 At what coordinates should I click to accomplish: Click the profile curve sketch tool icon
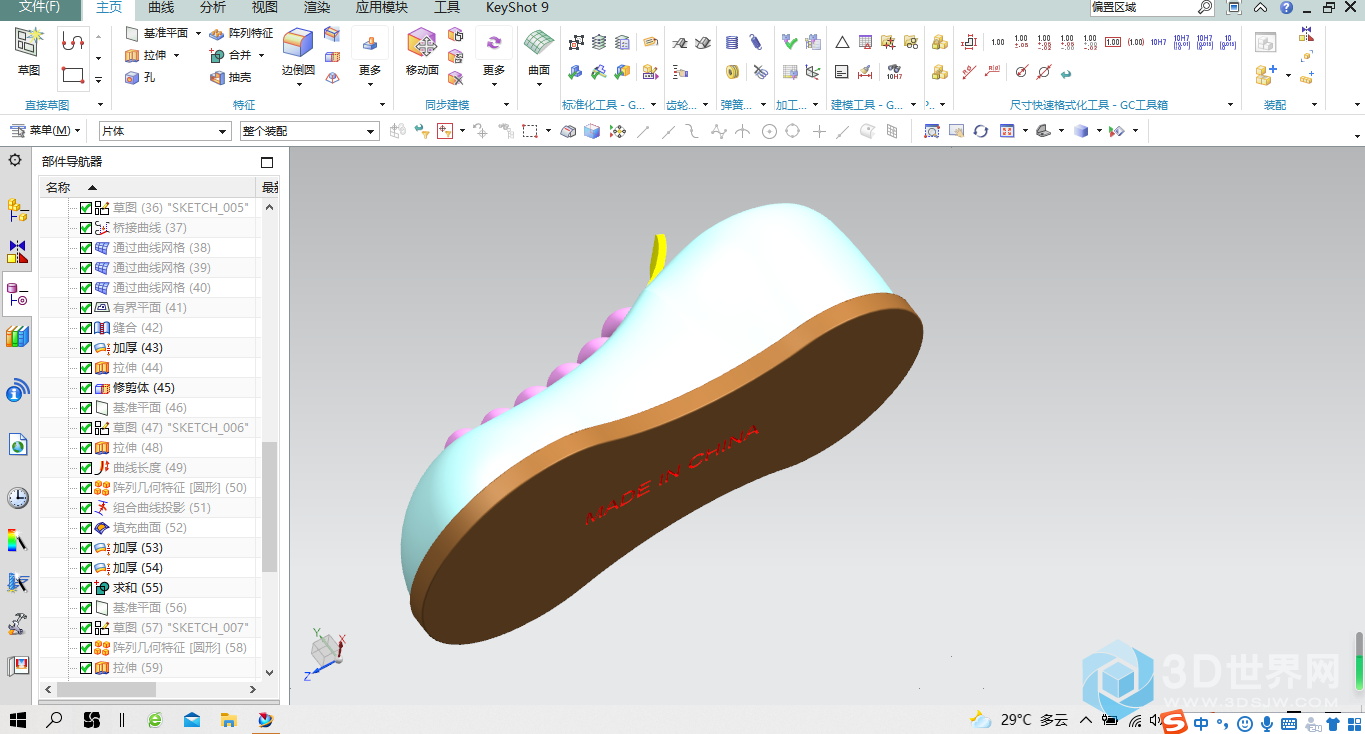(x=72, y=41)
